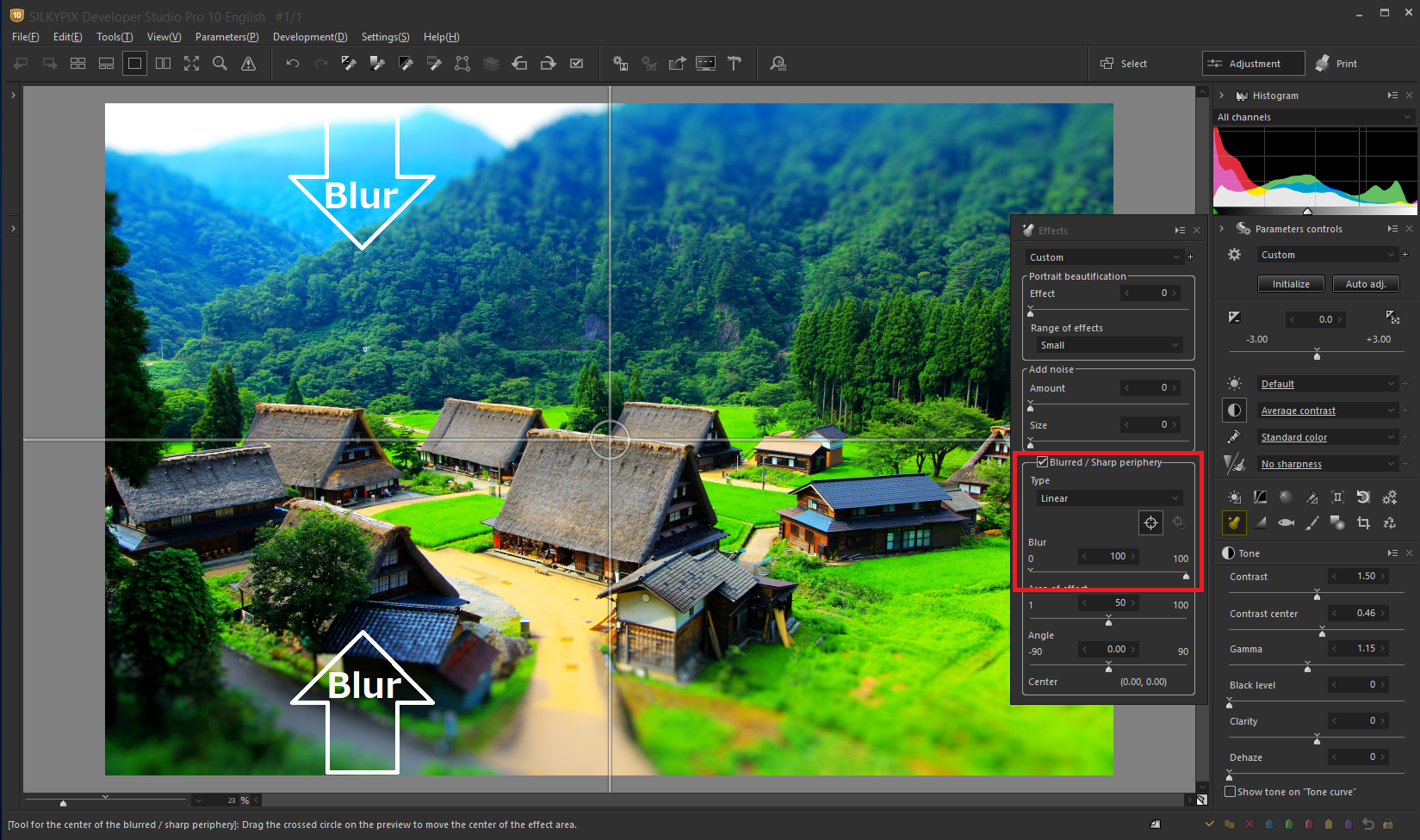The image size is (1420, 840).
Task: Switch to combination view mode icon
Action: 106,64
